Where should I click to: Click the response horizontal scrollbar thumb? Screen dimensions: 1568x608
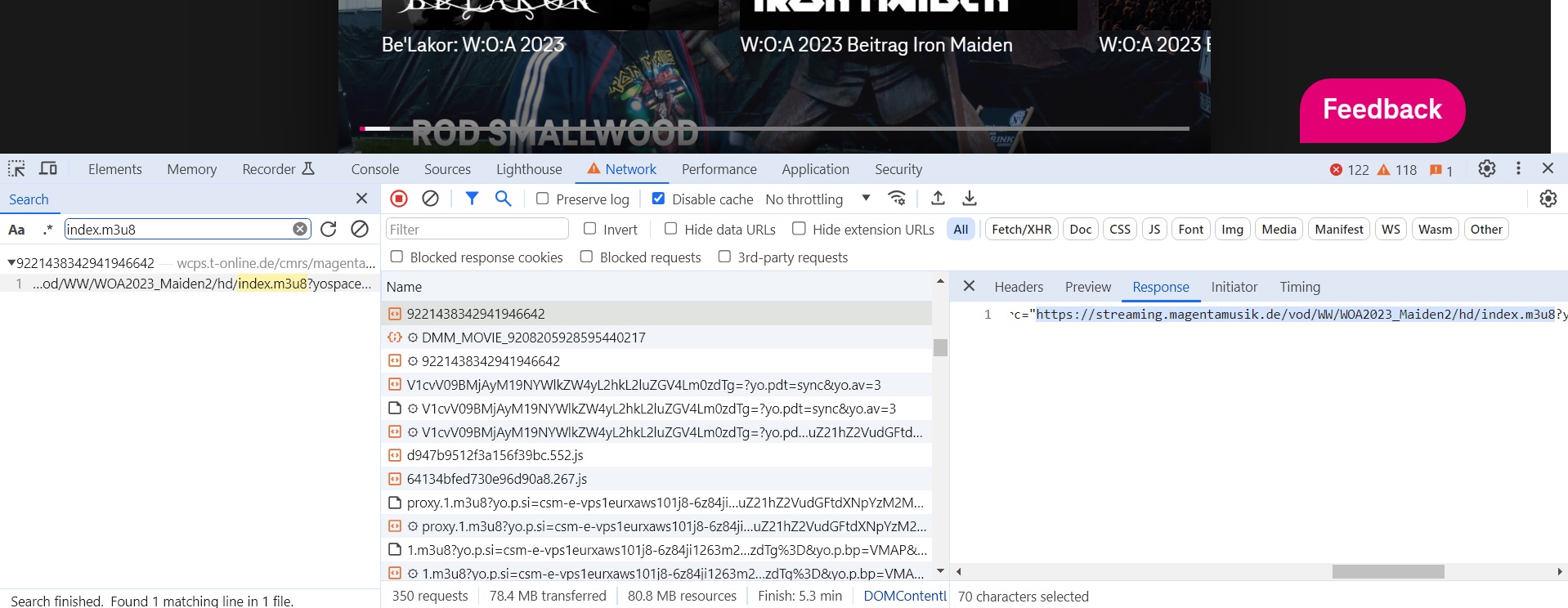click(1388, 572)
